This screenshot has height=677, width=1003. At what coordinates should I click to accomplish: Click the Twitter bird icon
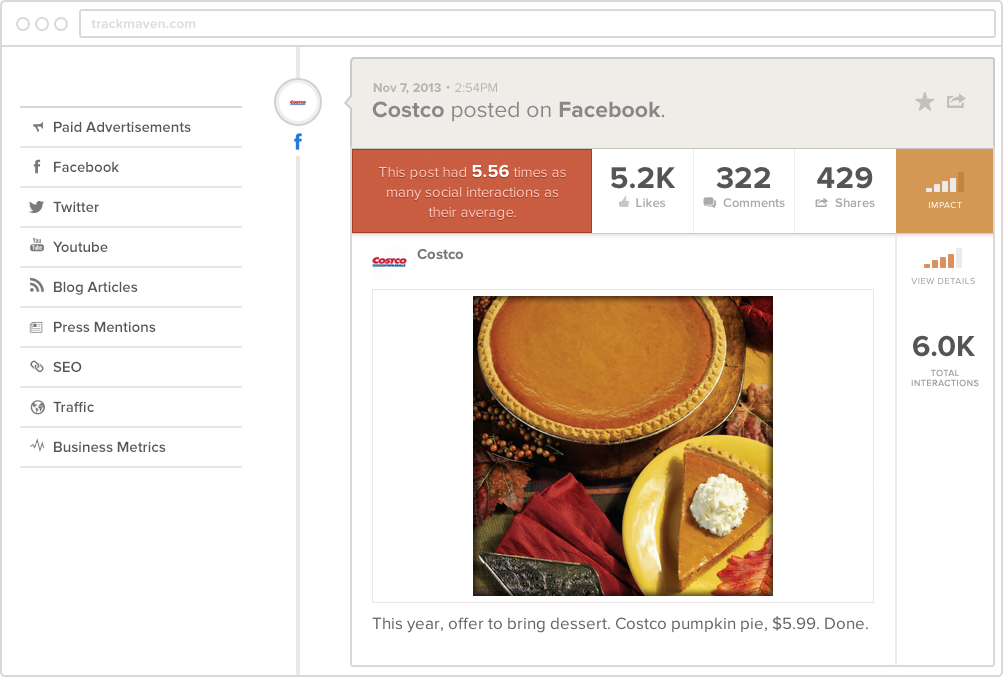36,207
